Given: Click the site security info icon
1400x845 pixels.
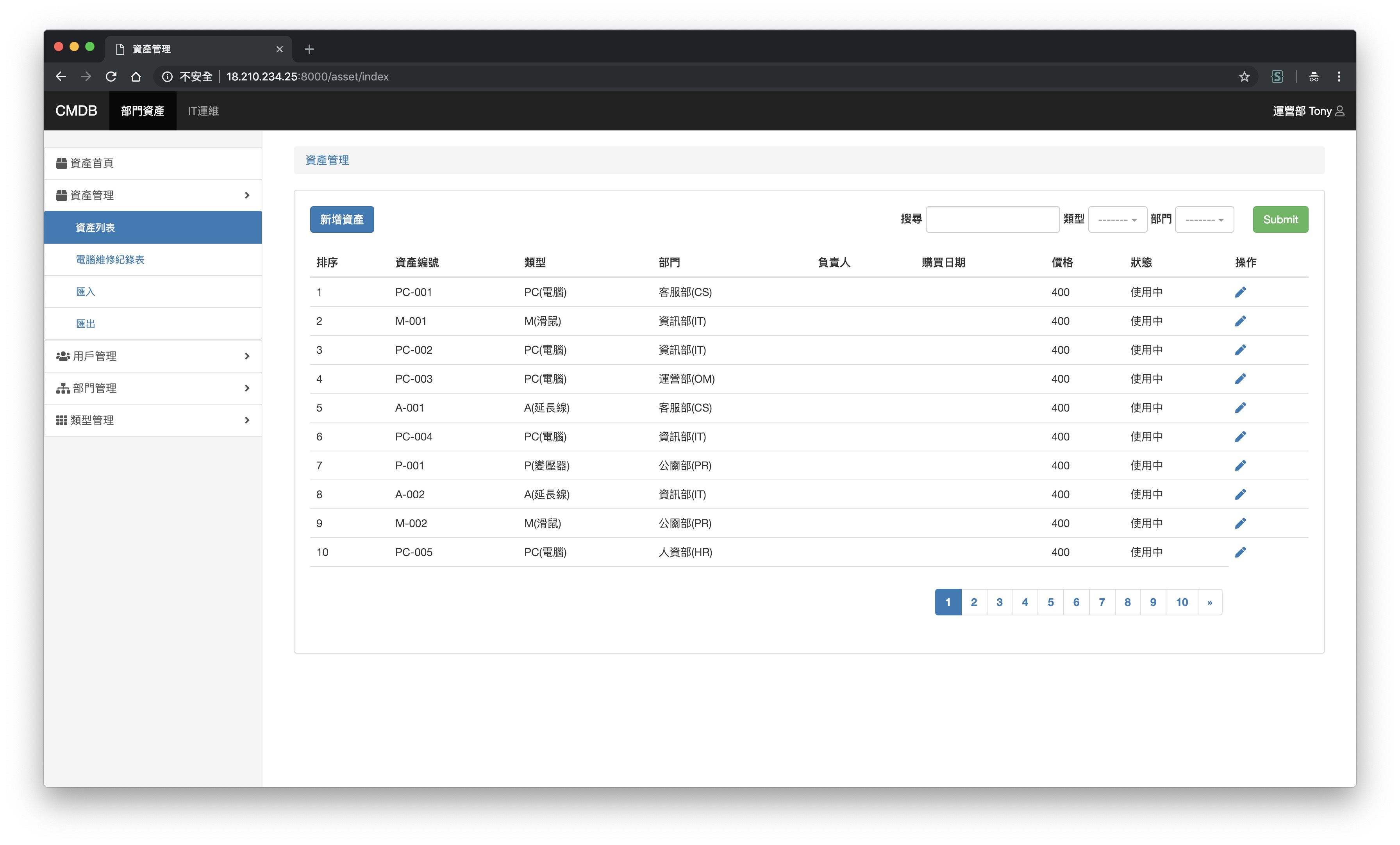Looking at the screenshot, I should point(167,77).
